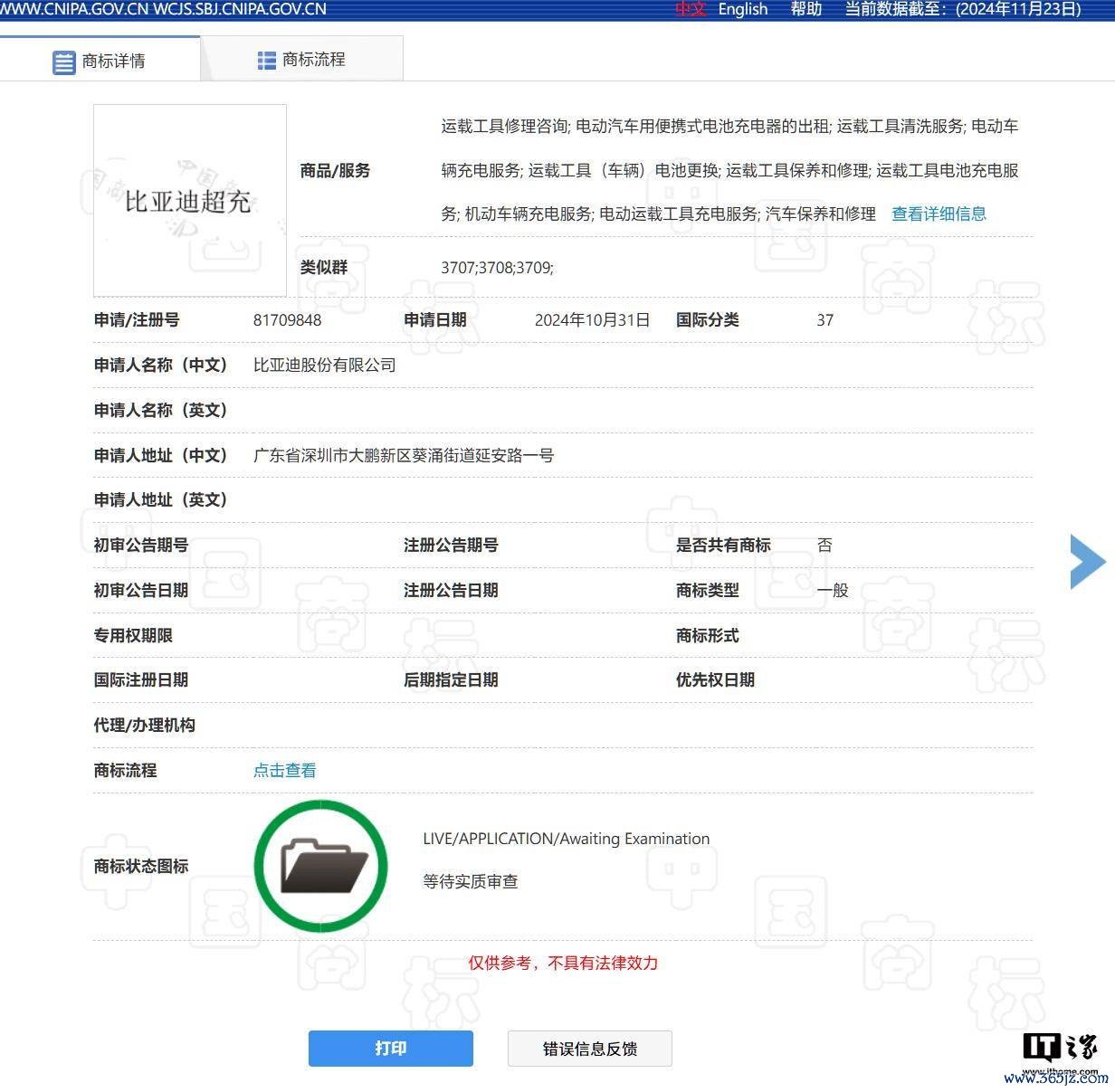
Task: Open the 帮助 help link
Action: point(805,9)
